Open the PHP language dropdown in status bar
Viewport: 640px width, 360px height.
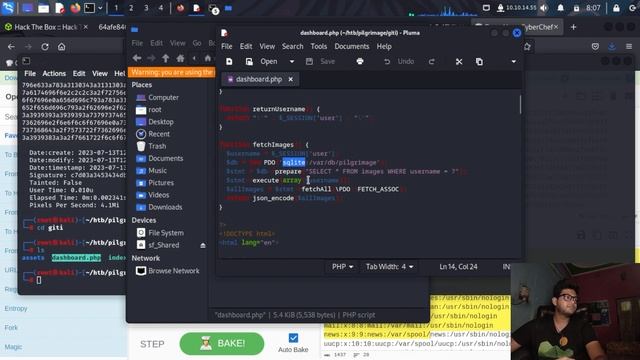pyautogui.click(x=342, y=267)
